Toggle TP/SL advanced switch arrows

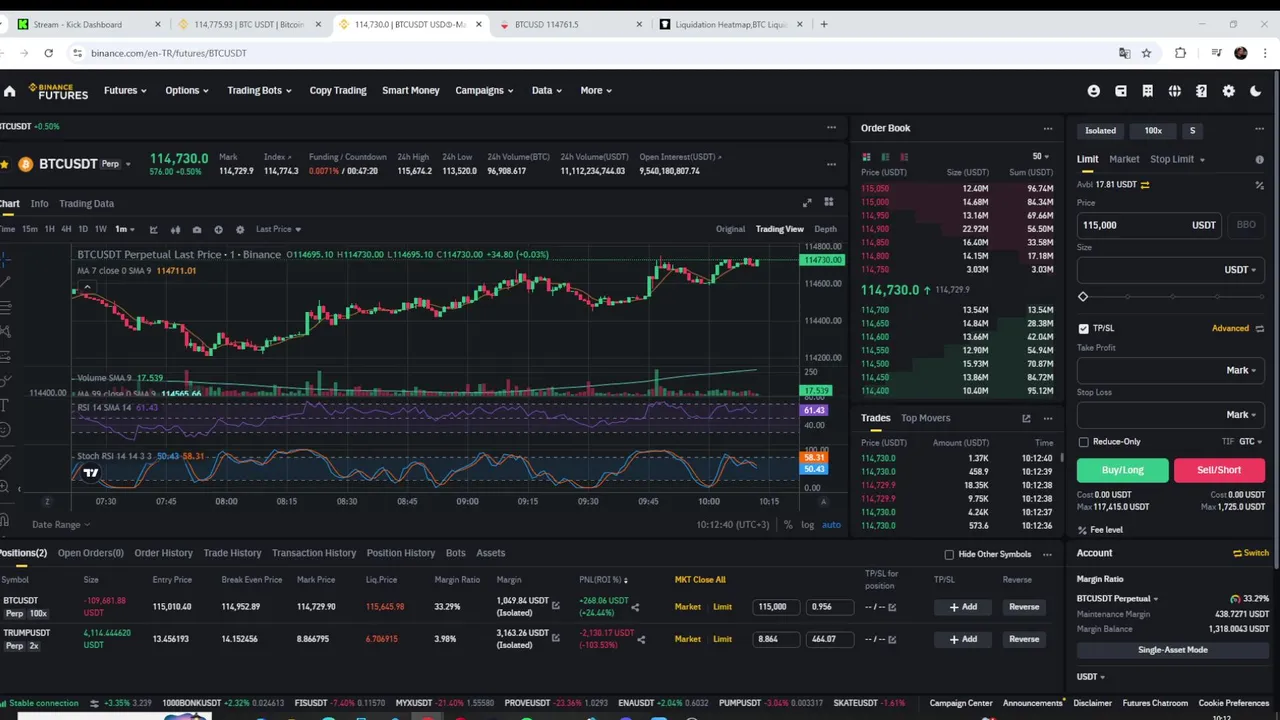pyautogui.click(x=1259, y=328)
